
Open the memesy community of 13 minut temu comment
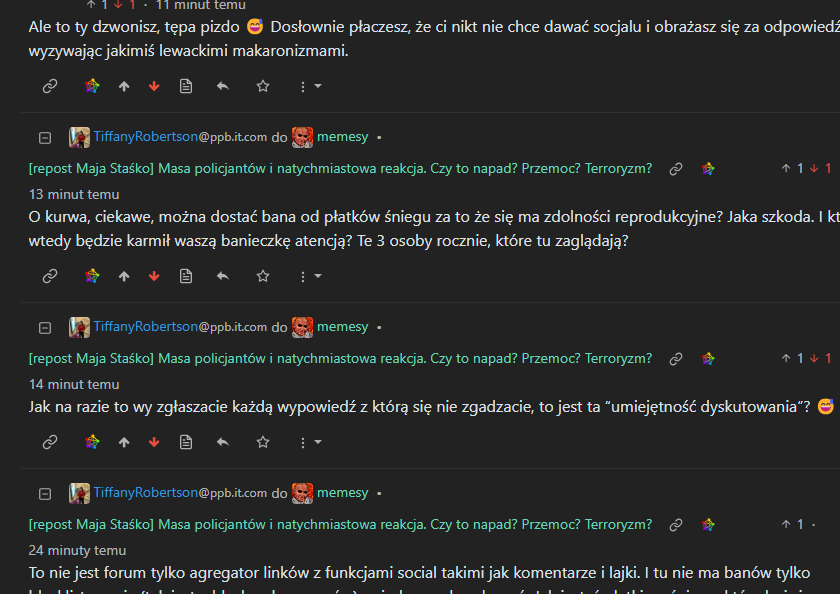(342, 137)
